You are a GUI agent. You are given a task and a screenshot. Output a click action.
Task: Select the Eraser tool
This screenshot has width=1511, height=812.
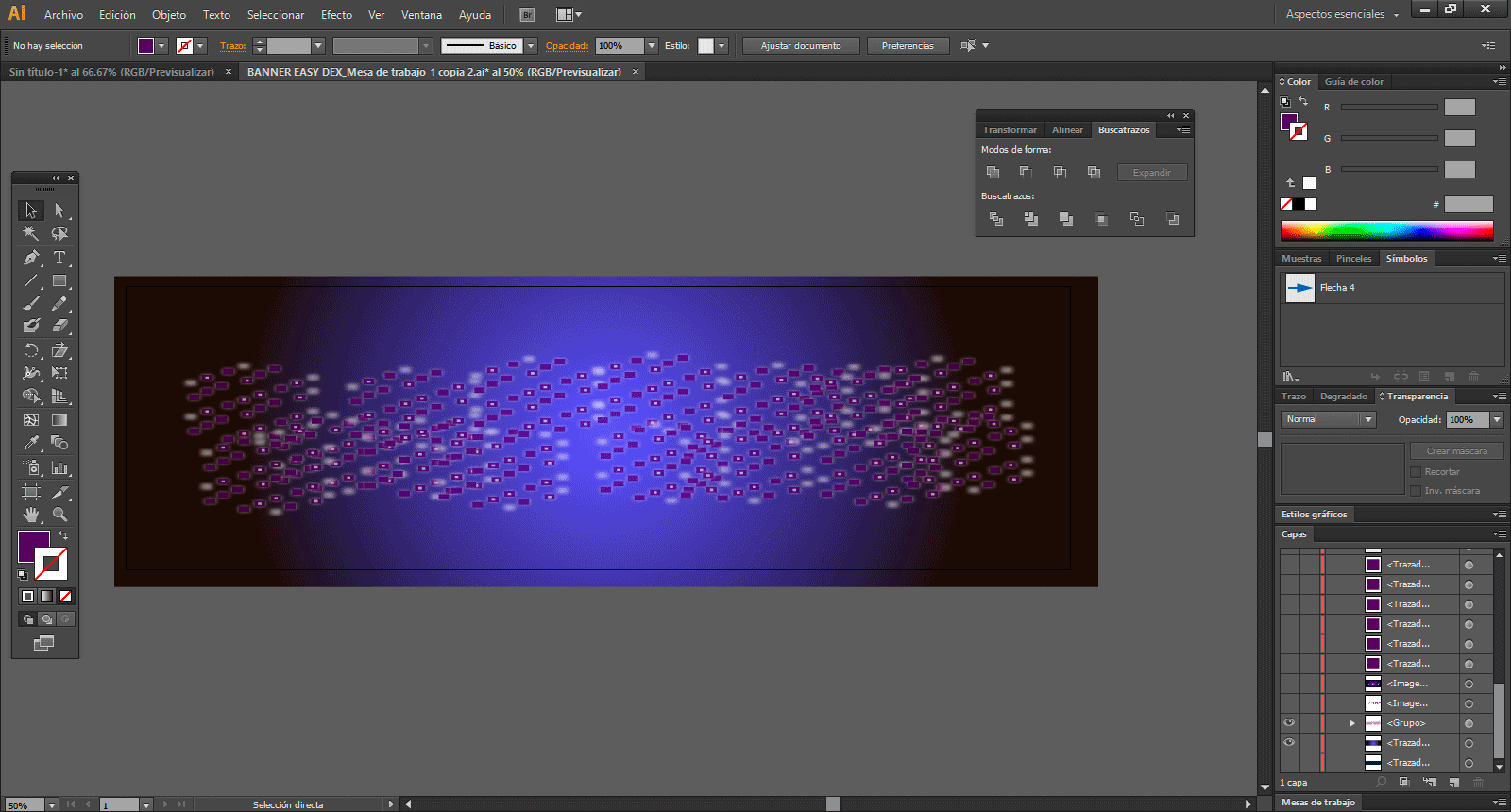click(59, 326)
